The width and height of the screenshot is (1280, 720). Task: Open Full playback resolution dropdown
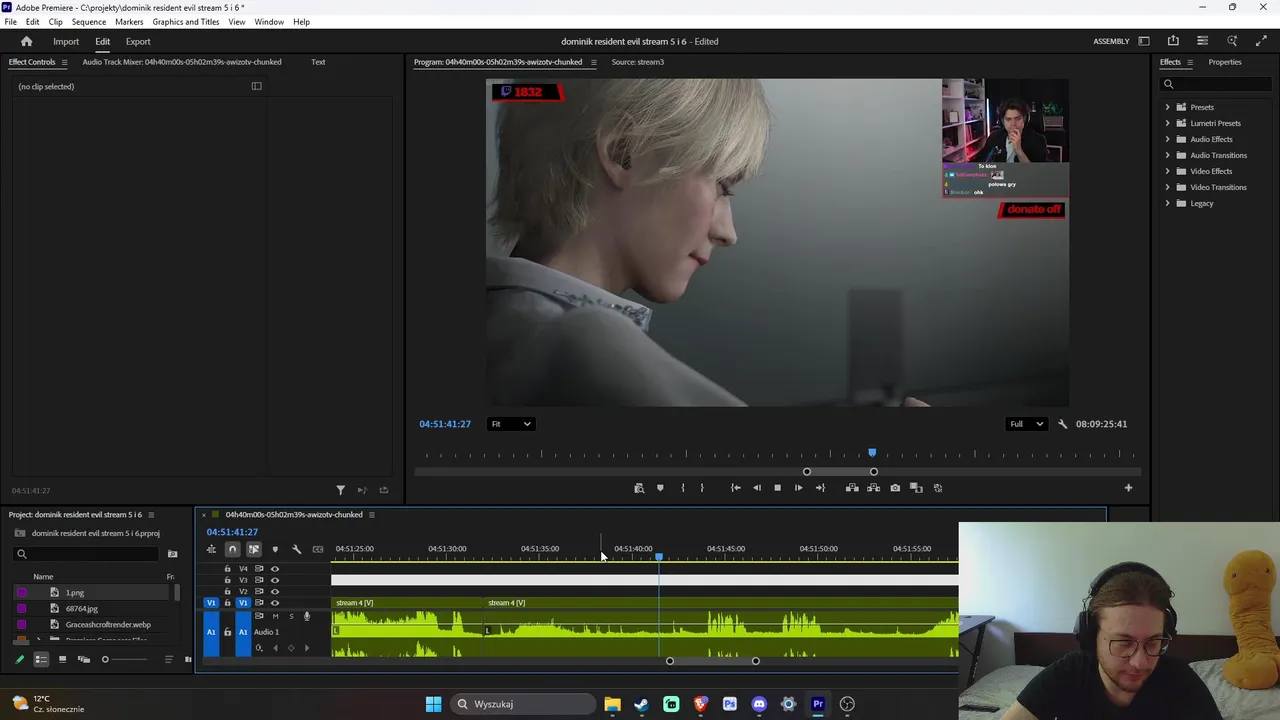pos(1027,424)
